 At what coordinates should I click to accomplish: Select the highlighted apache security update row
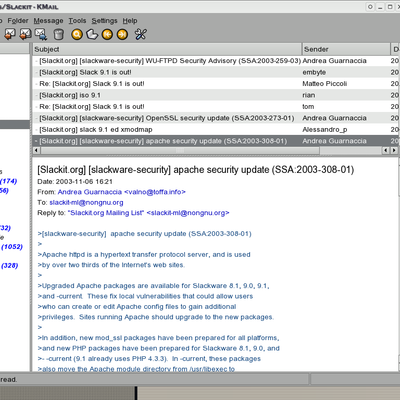coord(216,141)
